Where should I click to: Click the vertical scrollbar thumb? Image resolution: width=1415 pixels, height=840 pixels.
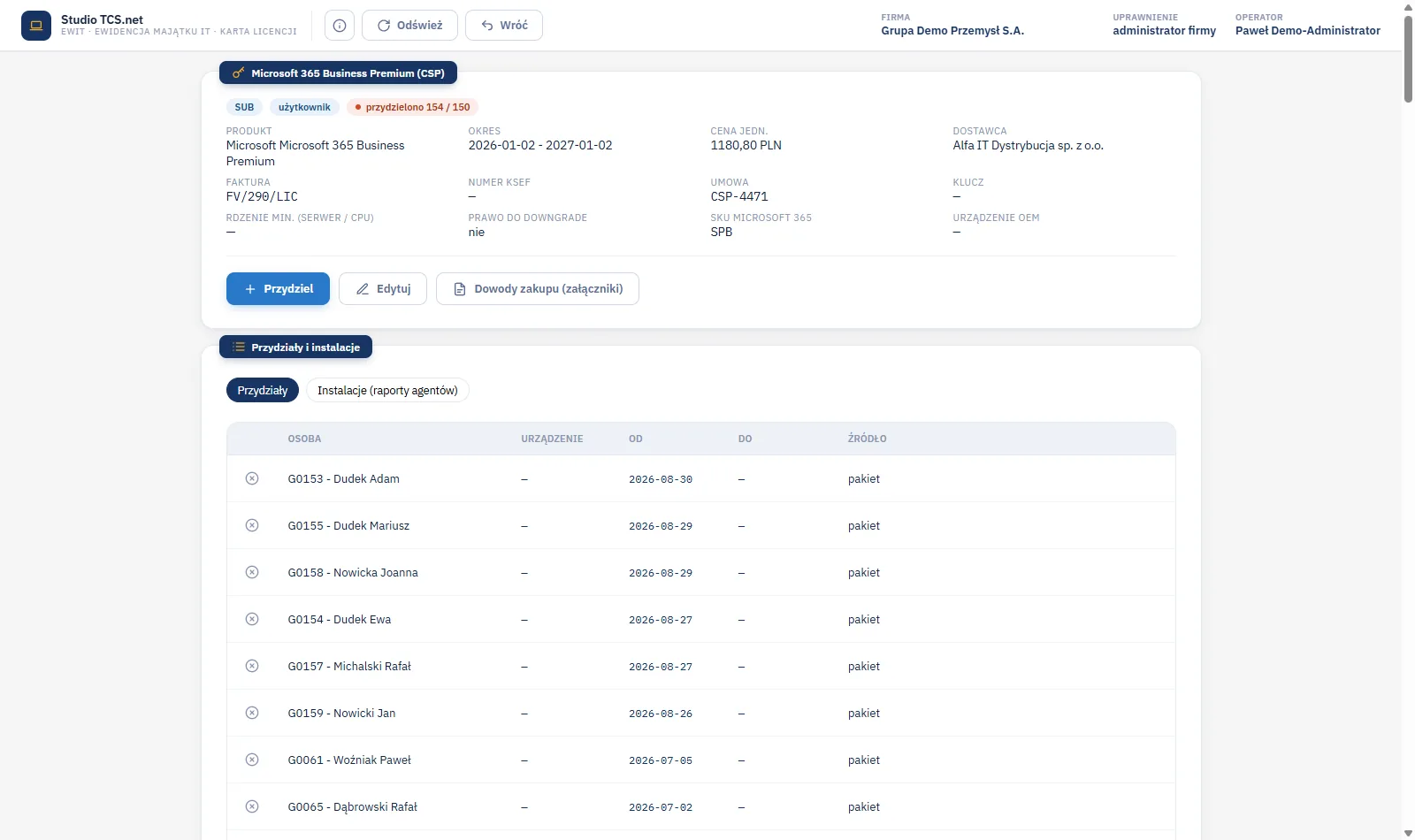(1408, 58)
